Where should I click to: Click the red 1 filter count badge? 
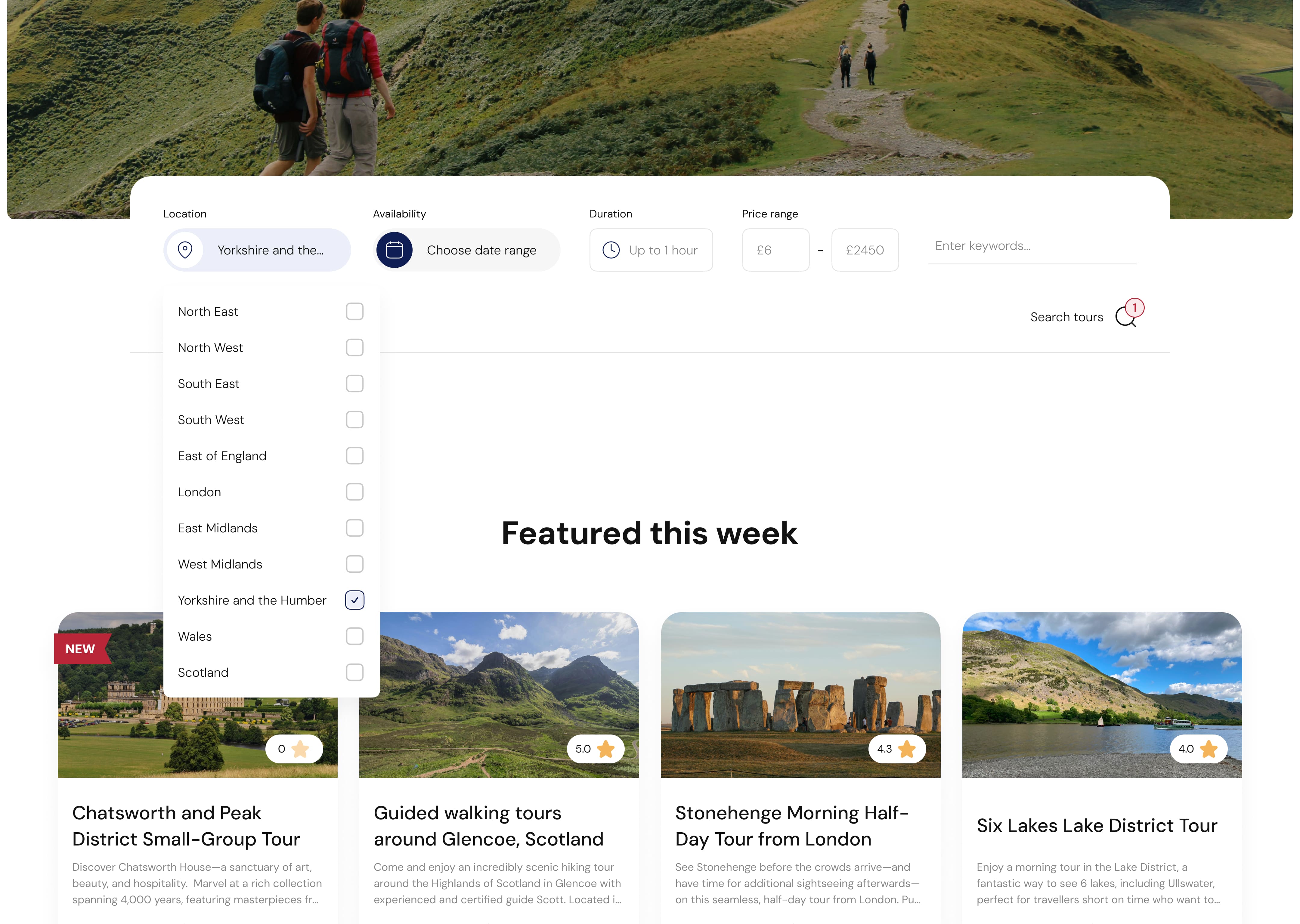(x=1134, y=308)
